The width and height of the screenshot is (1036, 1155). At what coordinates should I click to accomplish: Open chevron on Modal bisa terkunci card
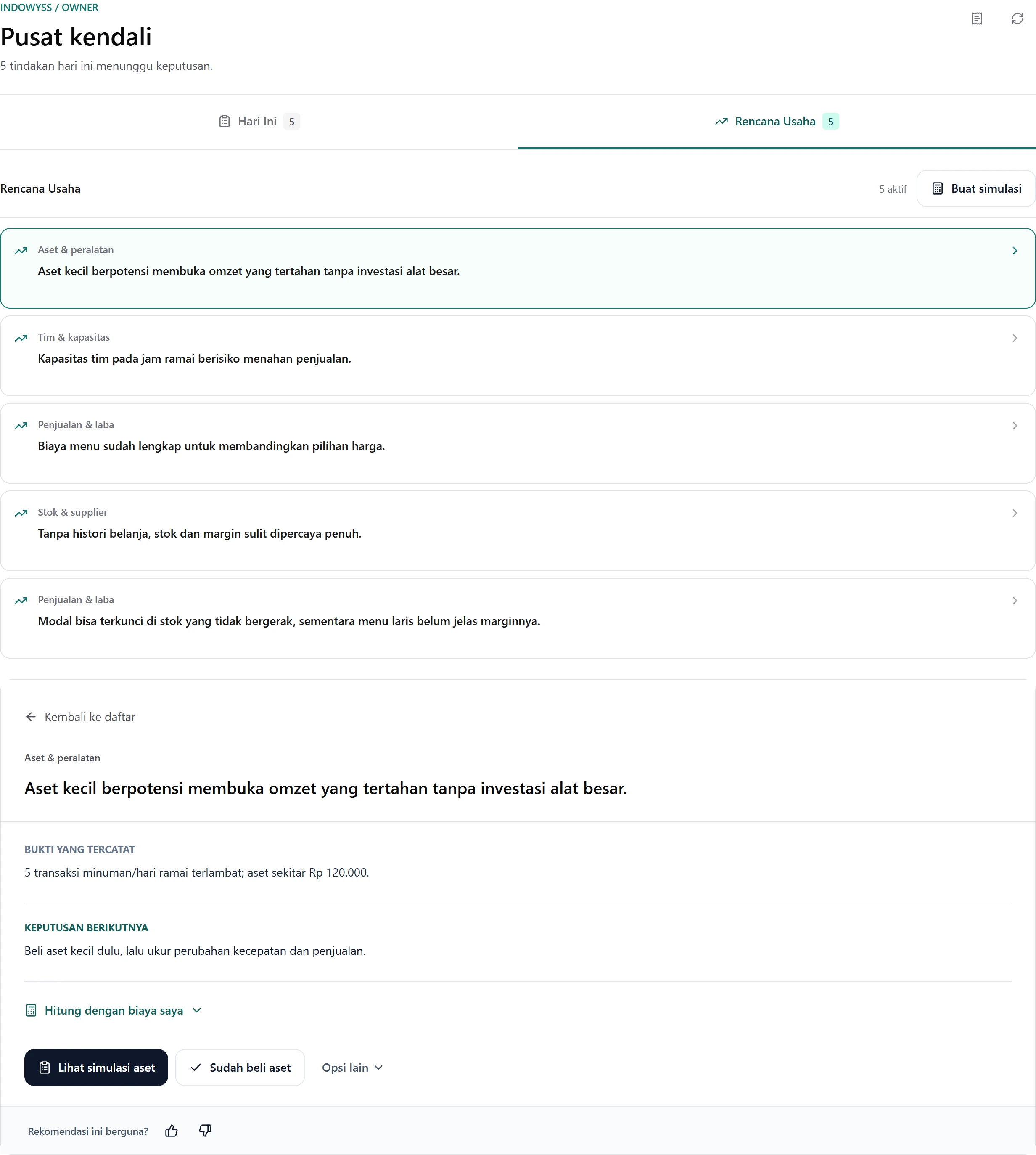[x=1015, y=600]
